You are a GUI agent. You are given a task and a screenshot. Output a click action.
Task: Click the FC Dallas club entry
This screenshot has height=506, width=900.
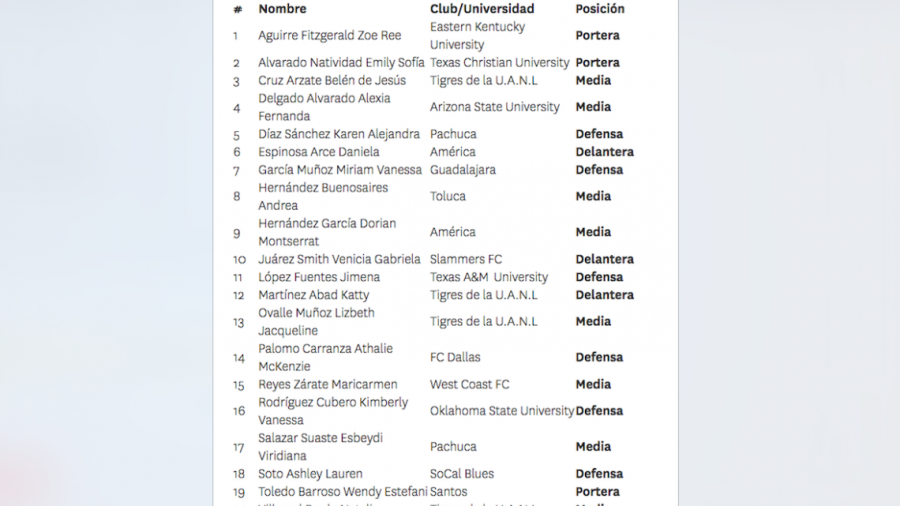point(455,357)
